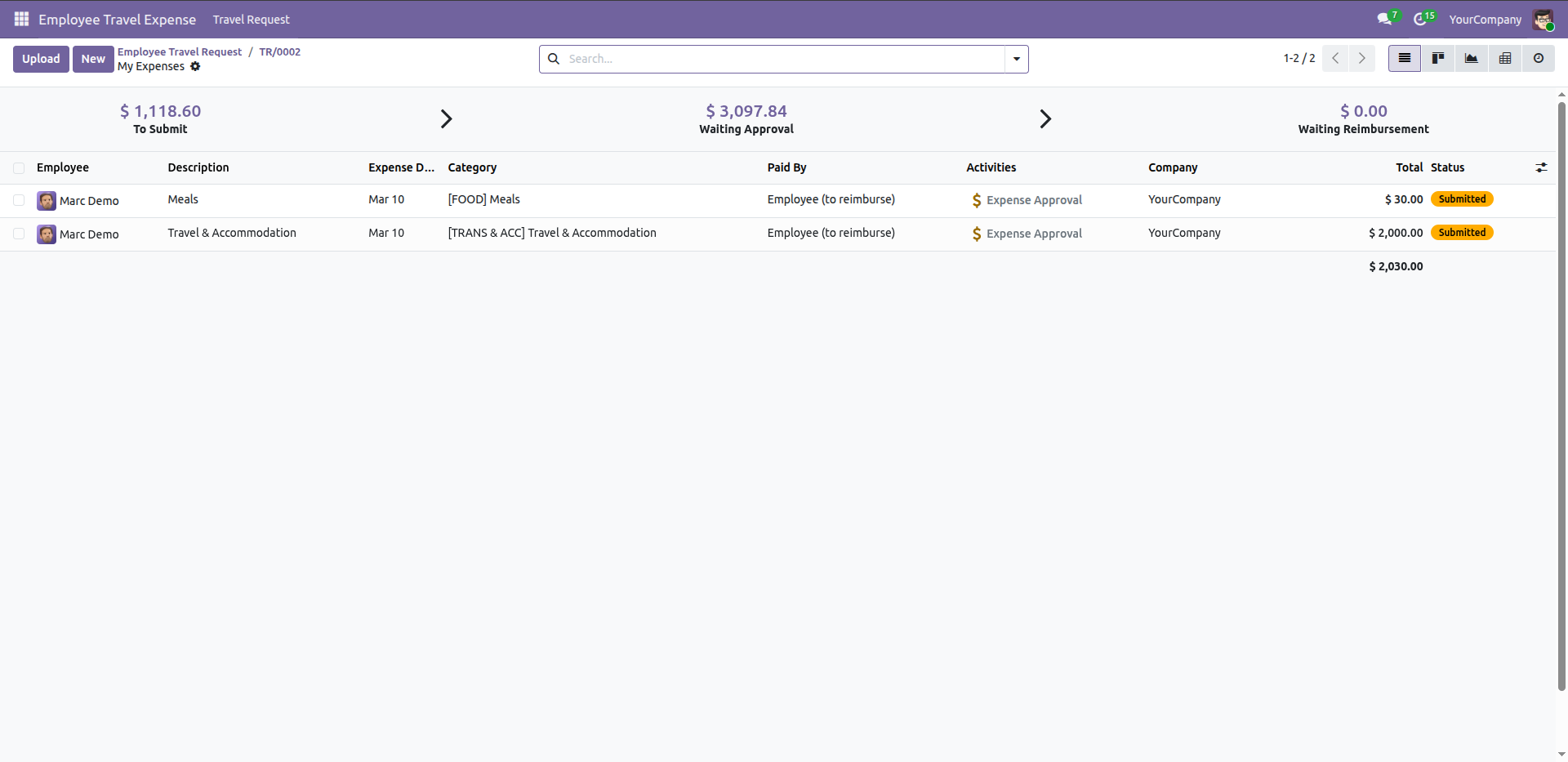The height and width of the screenshot is (762, 1568).
Task: Open optional columns adjustment icon
Action: point(1541,167)
